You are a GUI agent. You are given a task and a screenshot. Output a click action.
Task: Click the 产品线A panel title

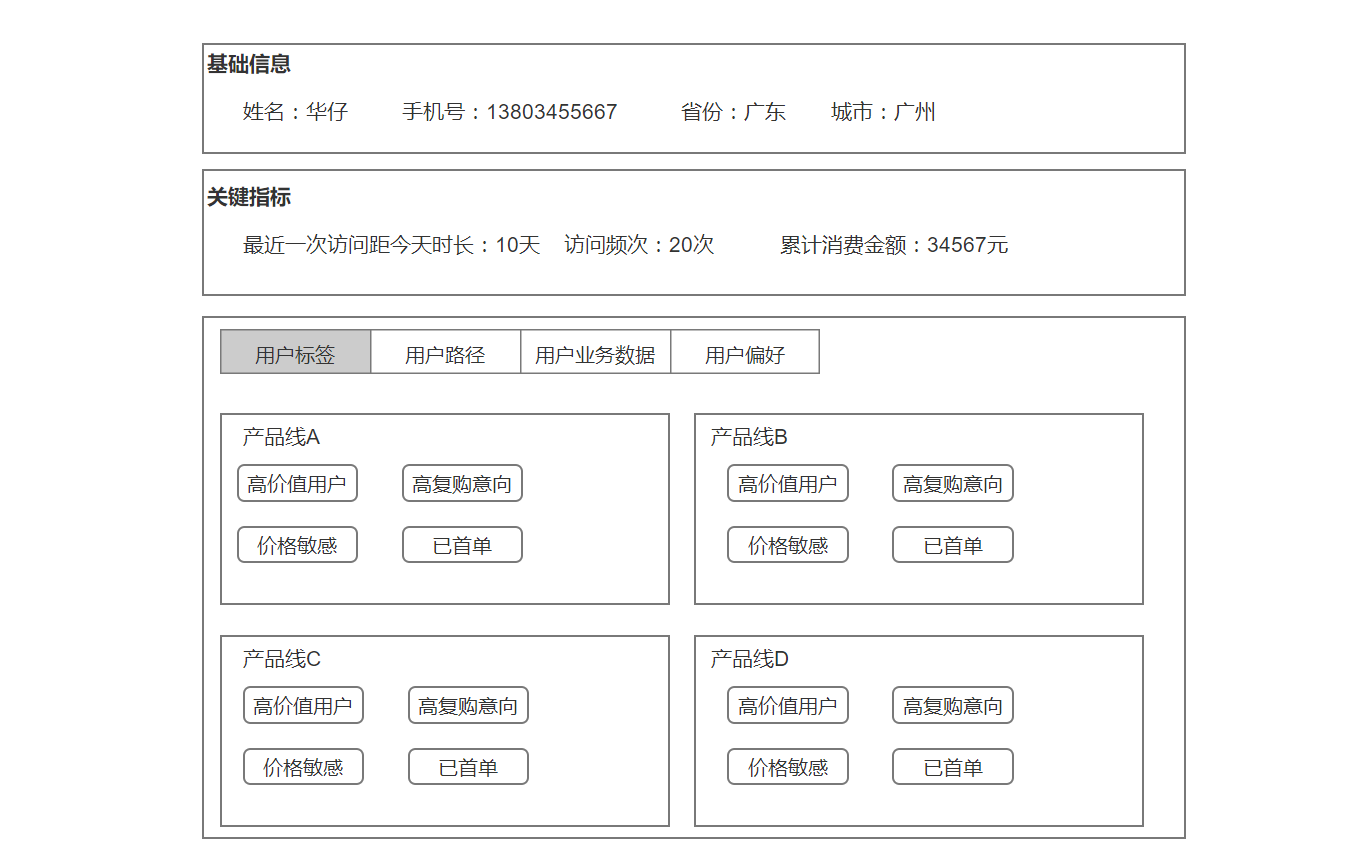click(281, 437)
